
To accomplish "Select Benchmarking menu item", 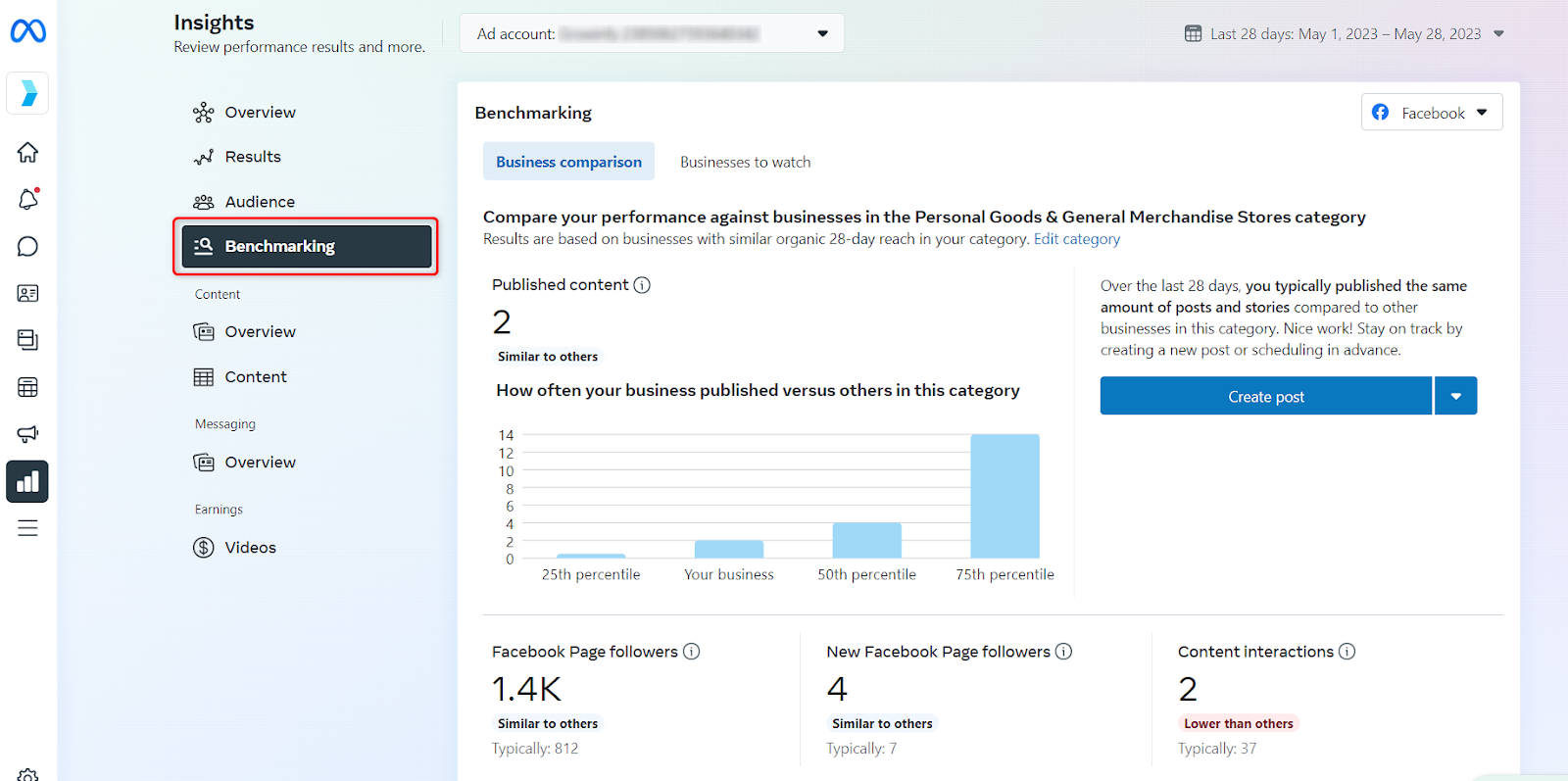I will click(306, 246).
